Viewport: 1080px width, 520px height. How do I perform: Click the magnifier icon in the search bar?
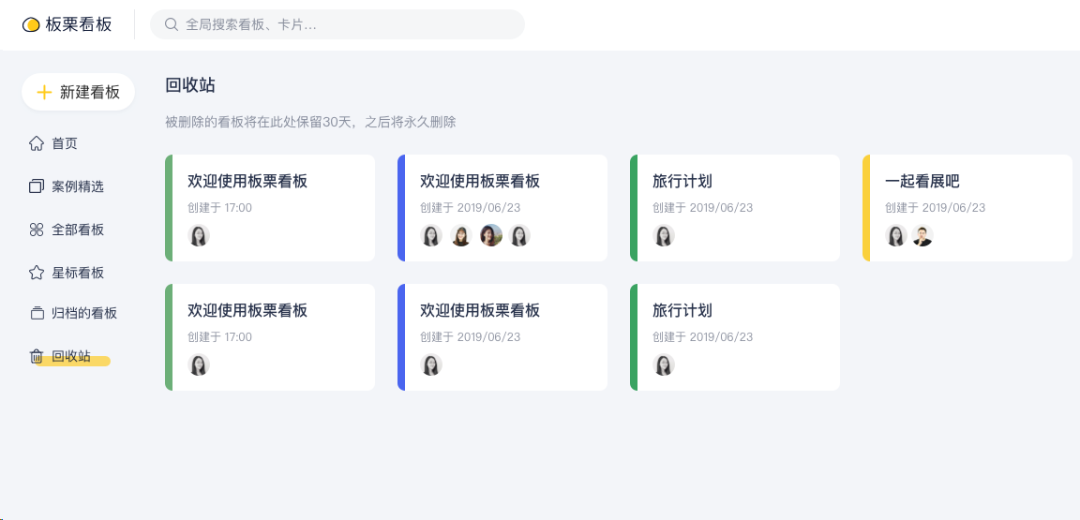click(x=172, y=25)
